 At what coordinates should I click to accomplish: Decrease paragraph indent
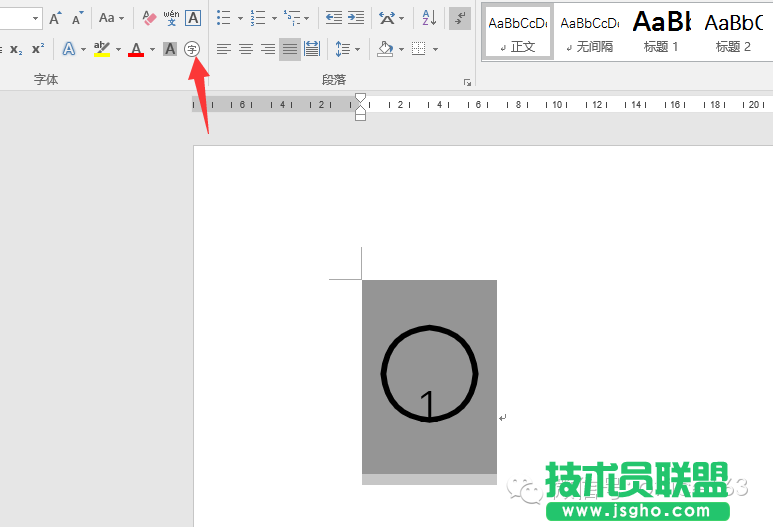[x=334, y=18]
